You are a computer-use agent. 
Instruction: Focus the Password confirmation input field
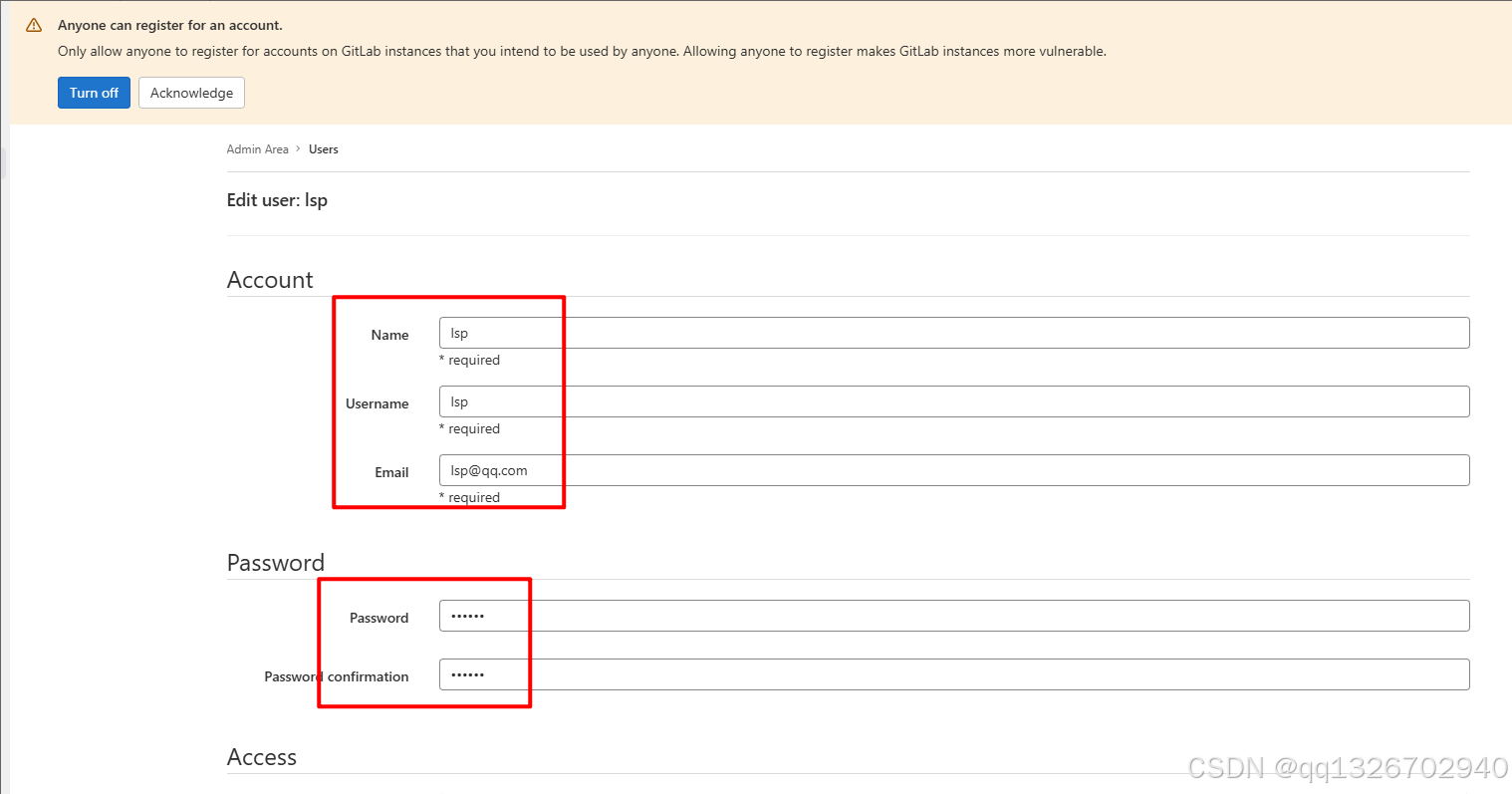click(x=954, y=674)
